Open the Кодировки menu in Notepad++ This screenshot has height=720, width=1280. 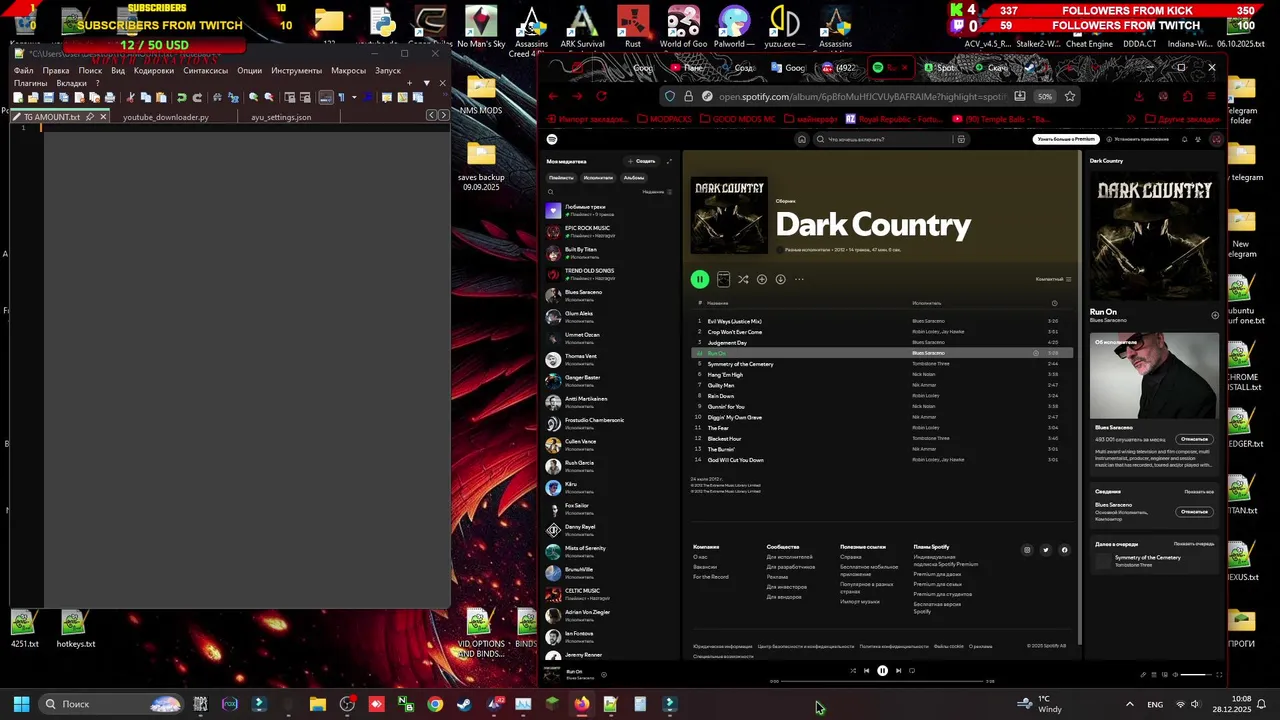point(154,71)
